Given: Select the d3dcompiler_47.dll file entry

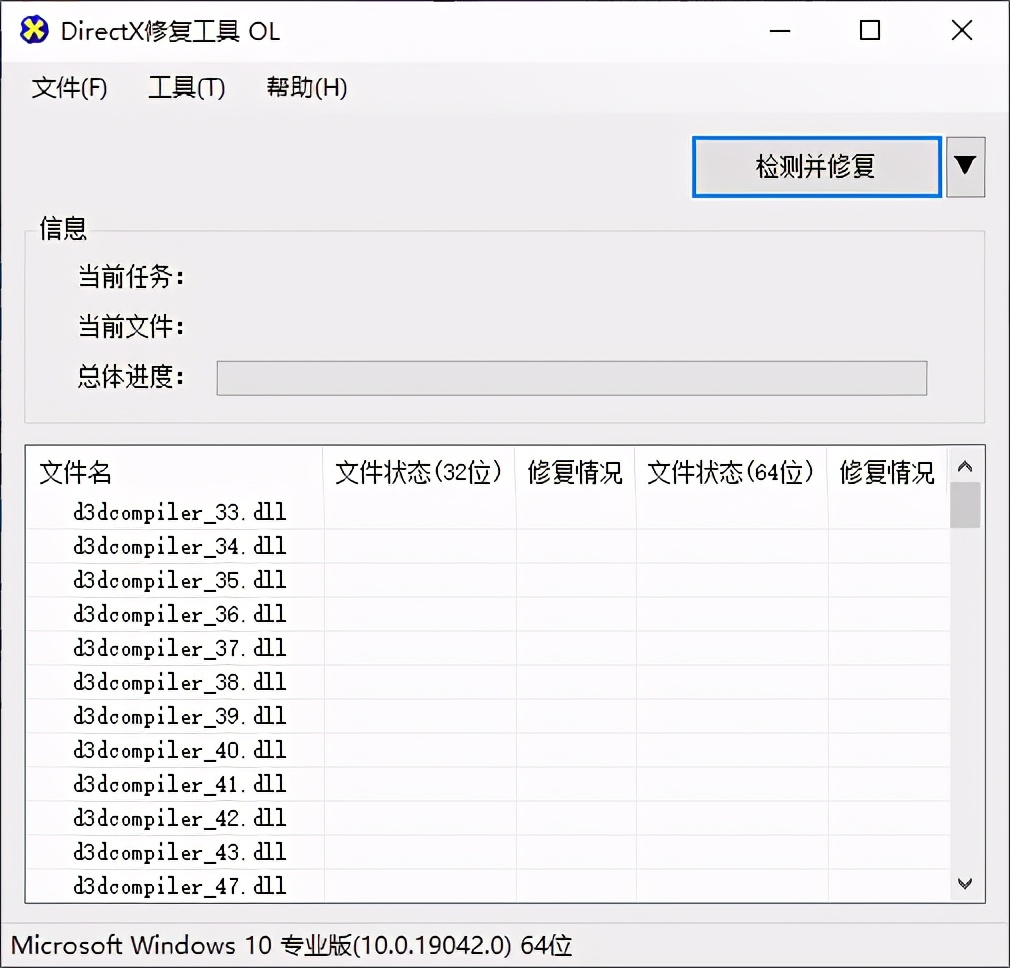Looking at the screenshot, I should tap(180, 886).
